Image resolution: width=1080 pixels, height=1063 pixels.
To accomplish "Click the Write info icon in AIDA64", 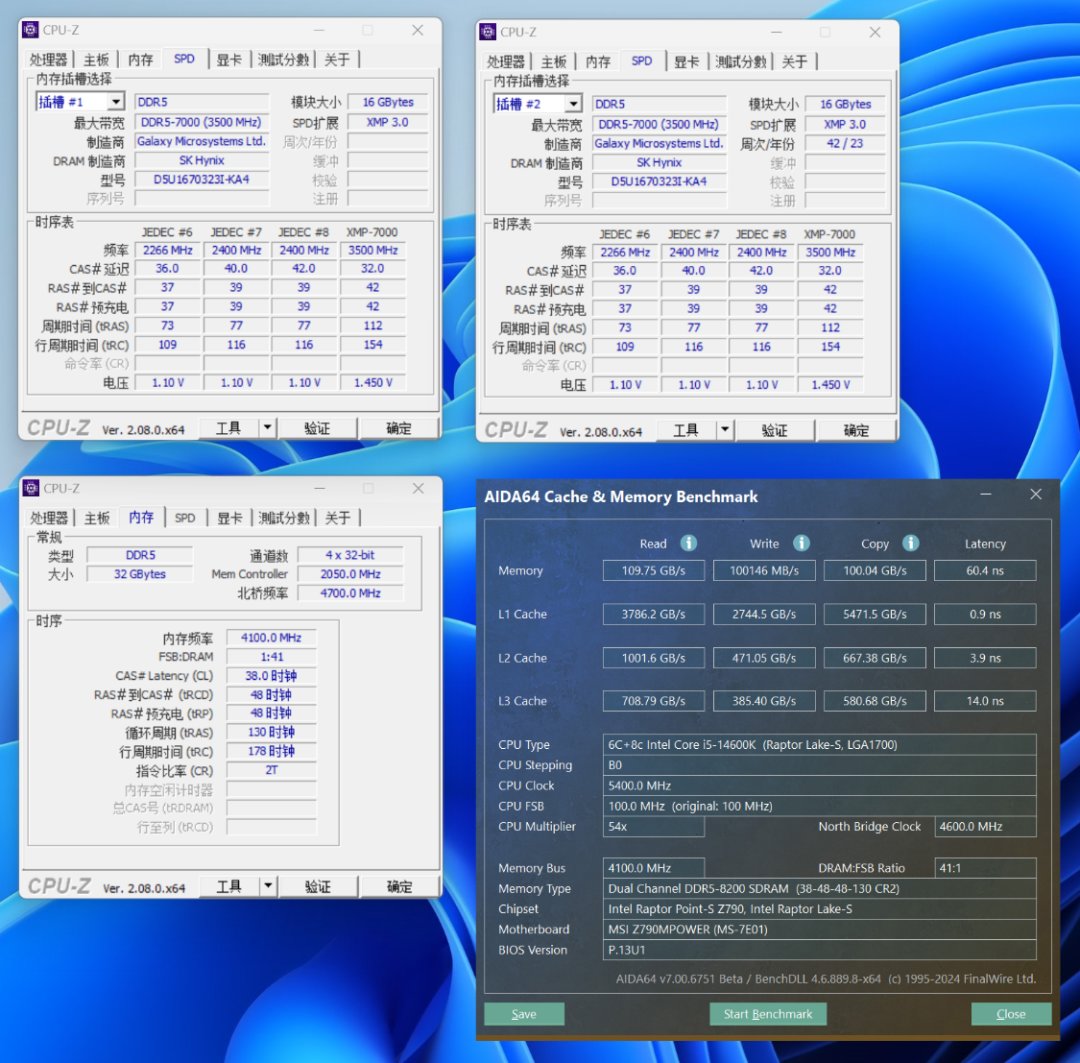I will click(x=801, y=543).
